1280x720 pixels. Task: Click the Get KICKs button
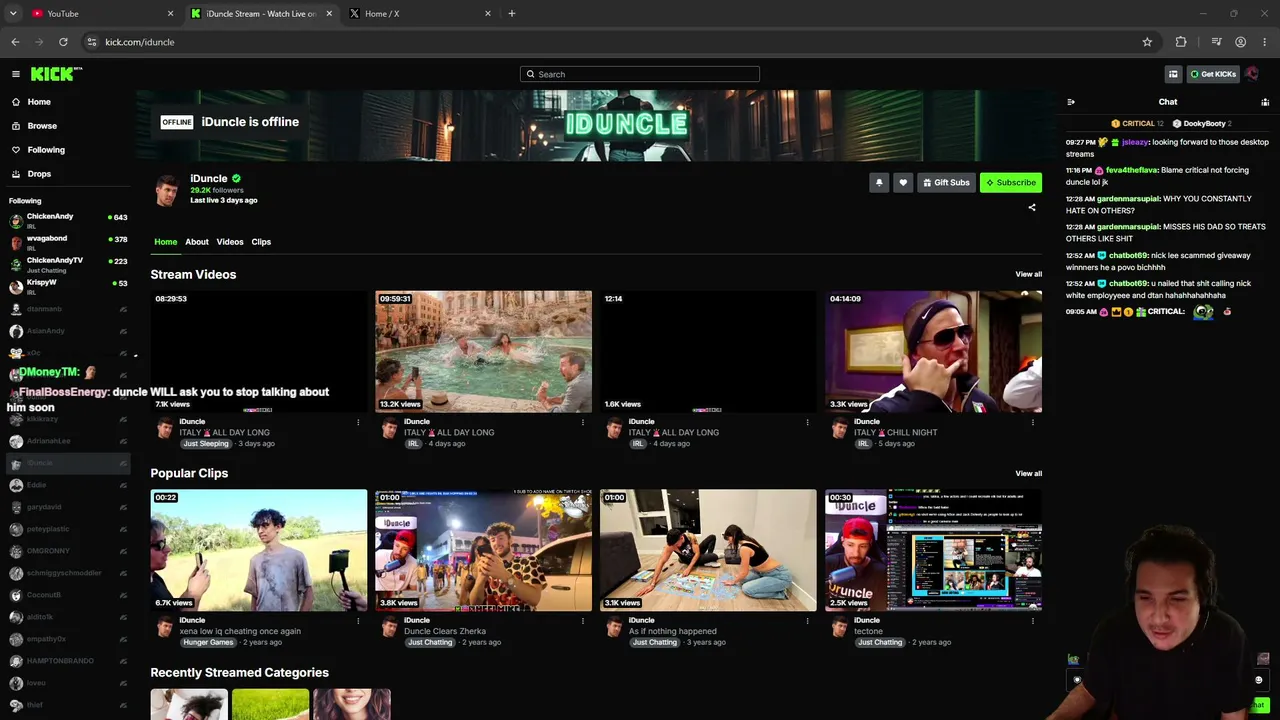(x=1213, y=74)
